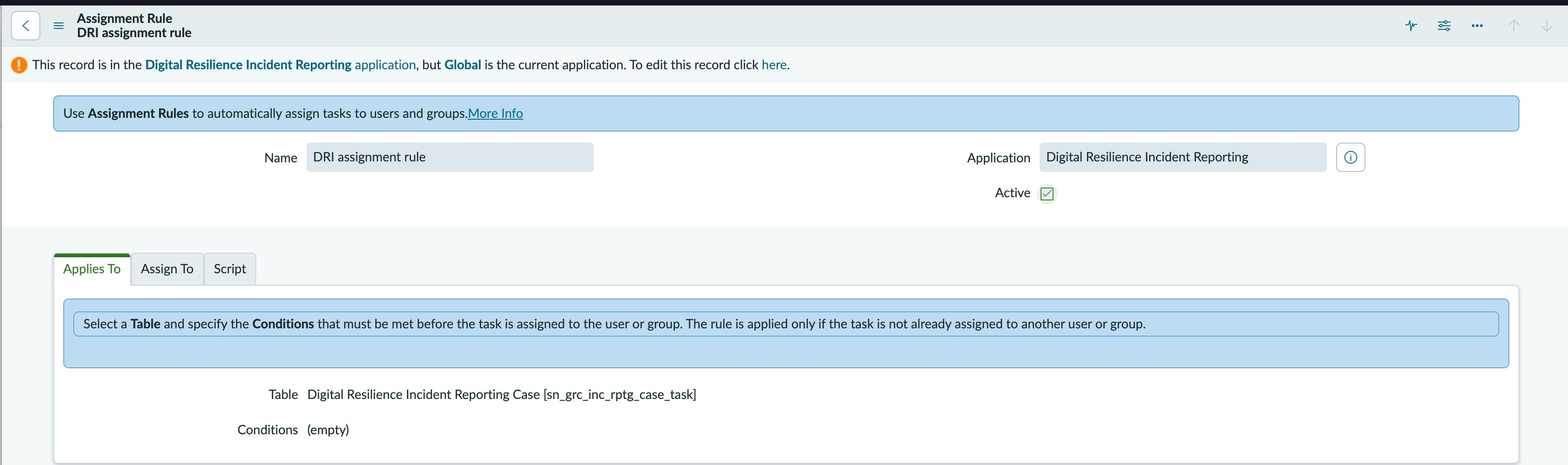Switch to the Script tab
1568x465 pixels.
click(x=230, y=269)
